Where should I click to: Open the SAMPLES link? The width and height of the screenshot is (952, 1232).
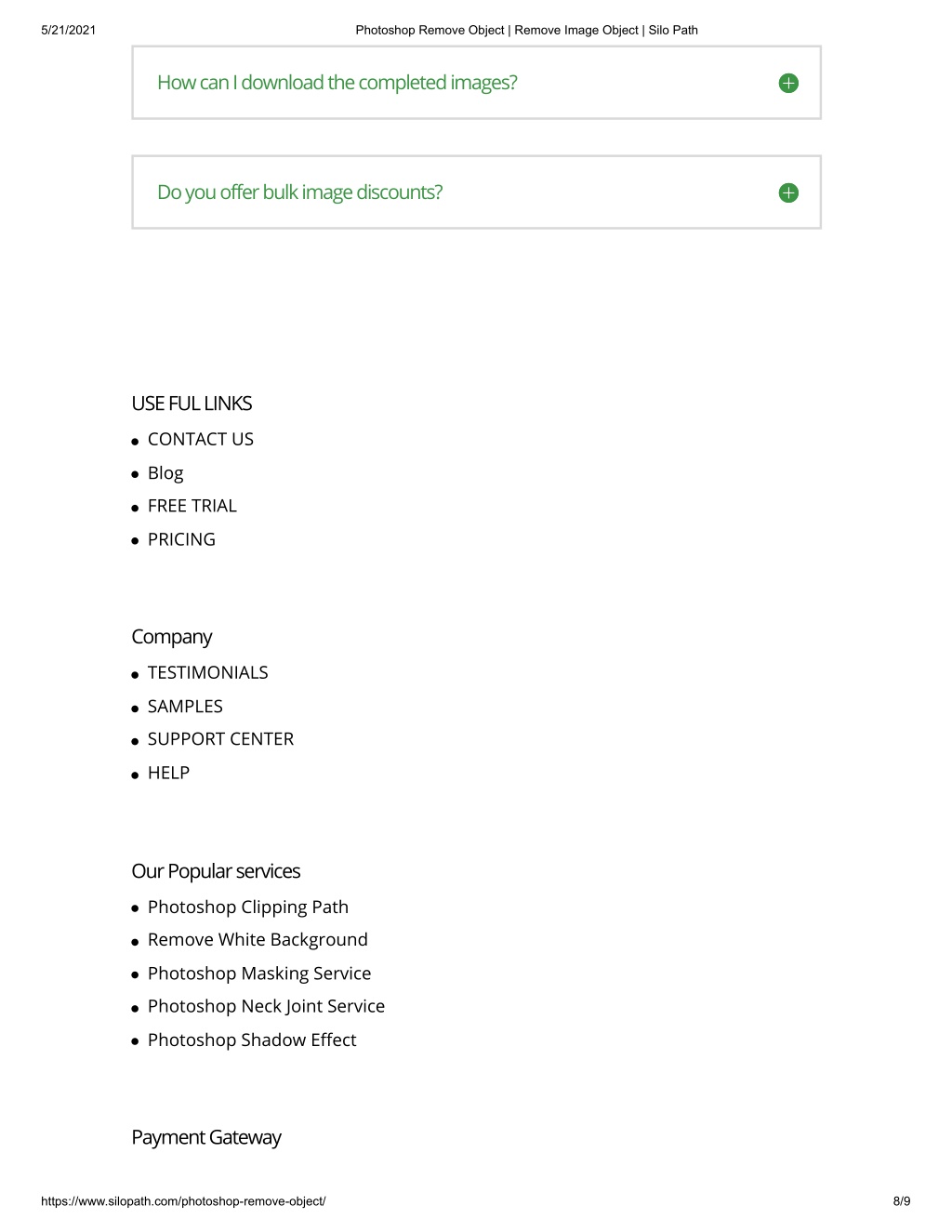(185, 706)
